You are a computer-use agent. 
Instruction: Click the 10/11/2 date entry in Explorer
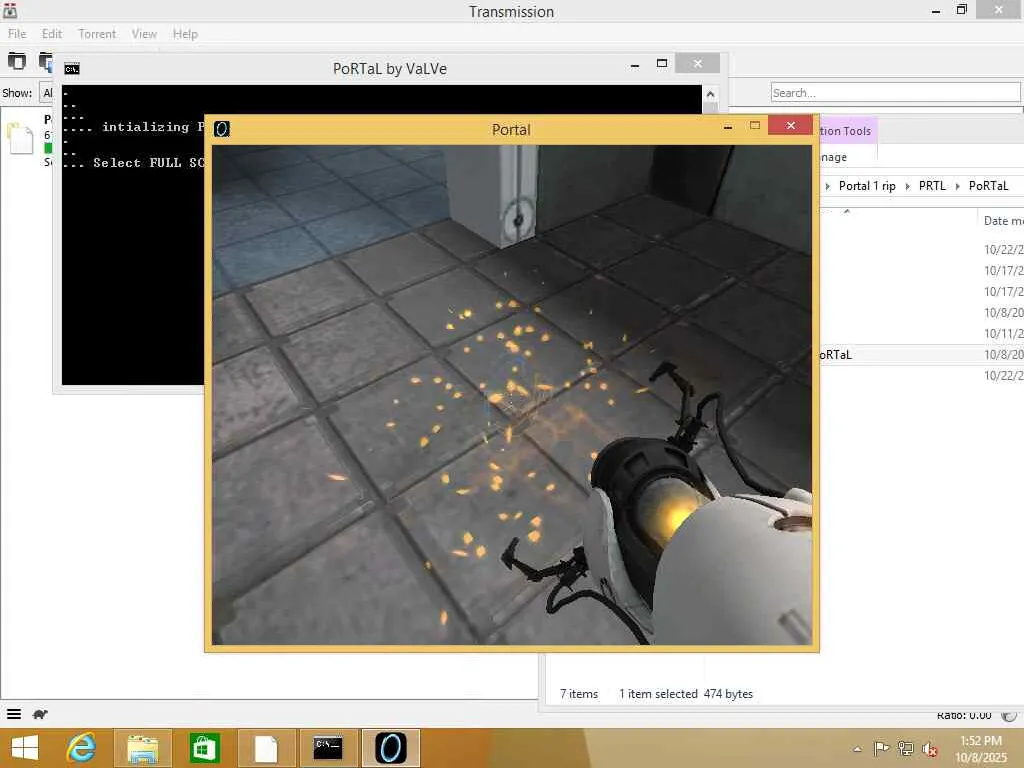1003,334
